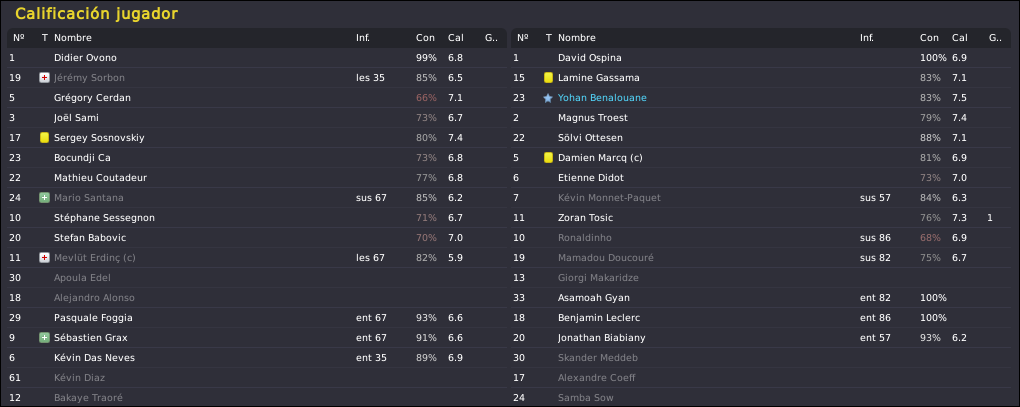This screenshot has width=1020, height=407.
Task: Click Jérémy Sorbon's red injury icon
Action: click(x=44, y=78)
